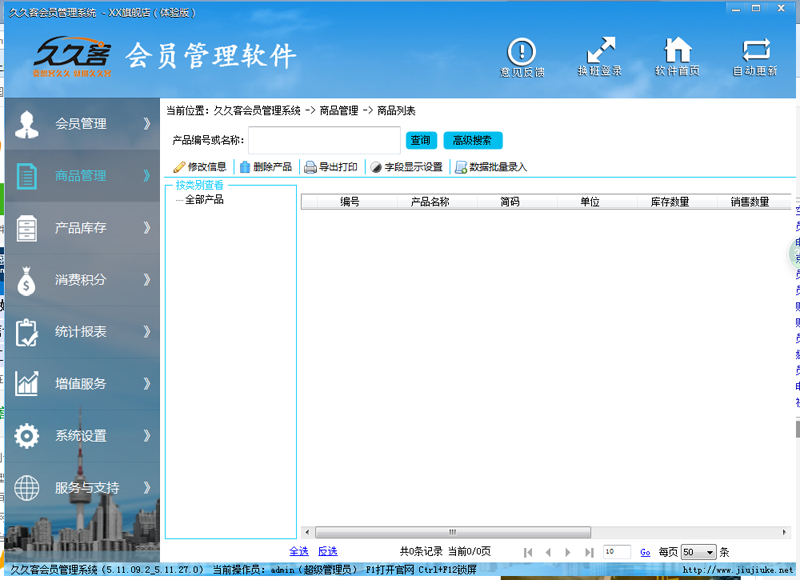The width and height of the screenshot is (800, 580).
Task: Open the http://www.jiujiuke.net link
Action: pyautogui.click(x=738, y=570)
